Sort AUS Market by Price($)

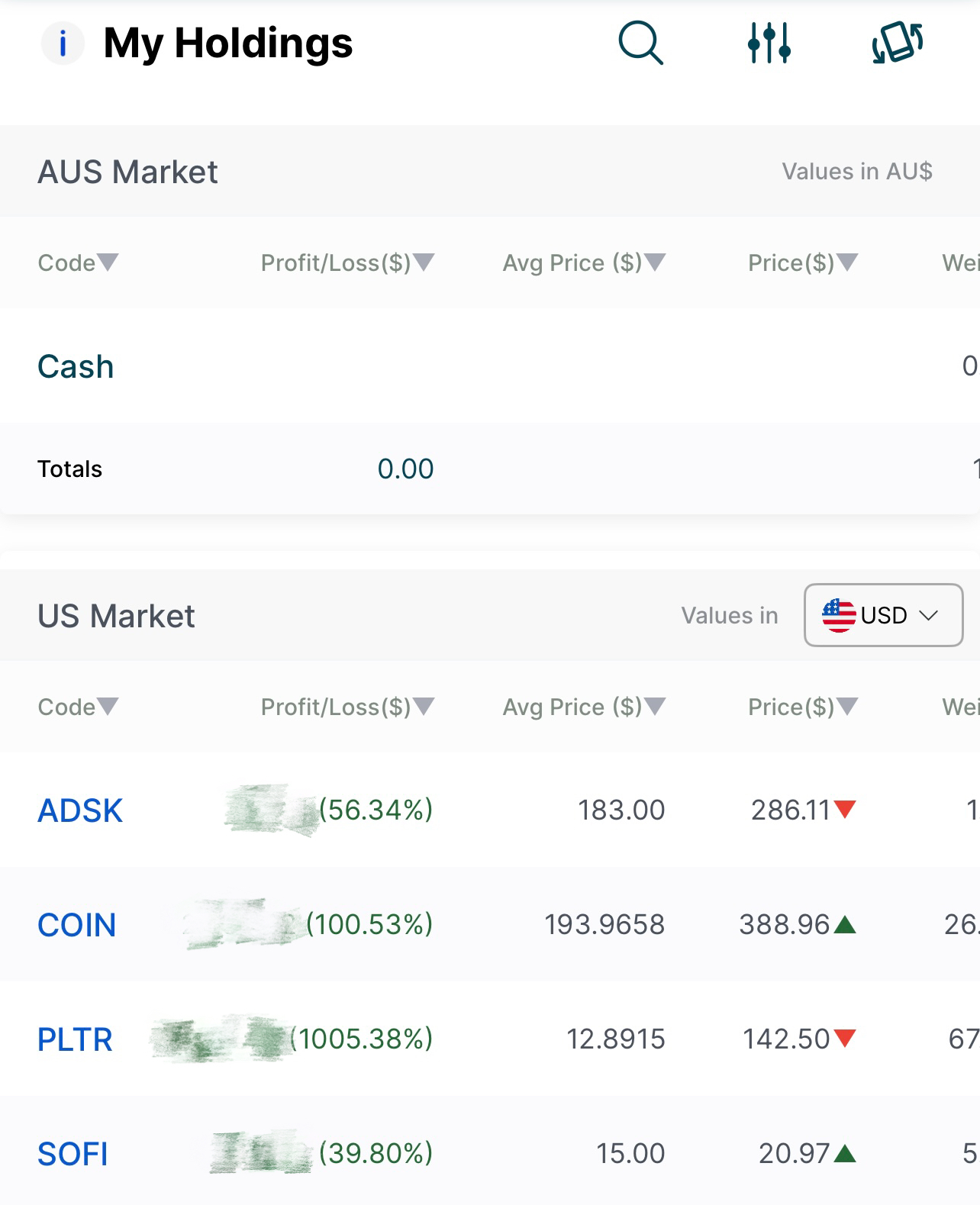click(x=803, y=263)
